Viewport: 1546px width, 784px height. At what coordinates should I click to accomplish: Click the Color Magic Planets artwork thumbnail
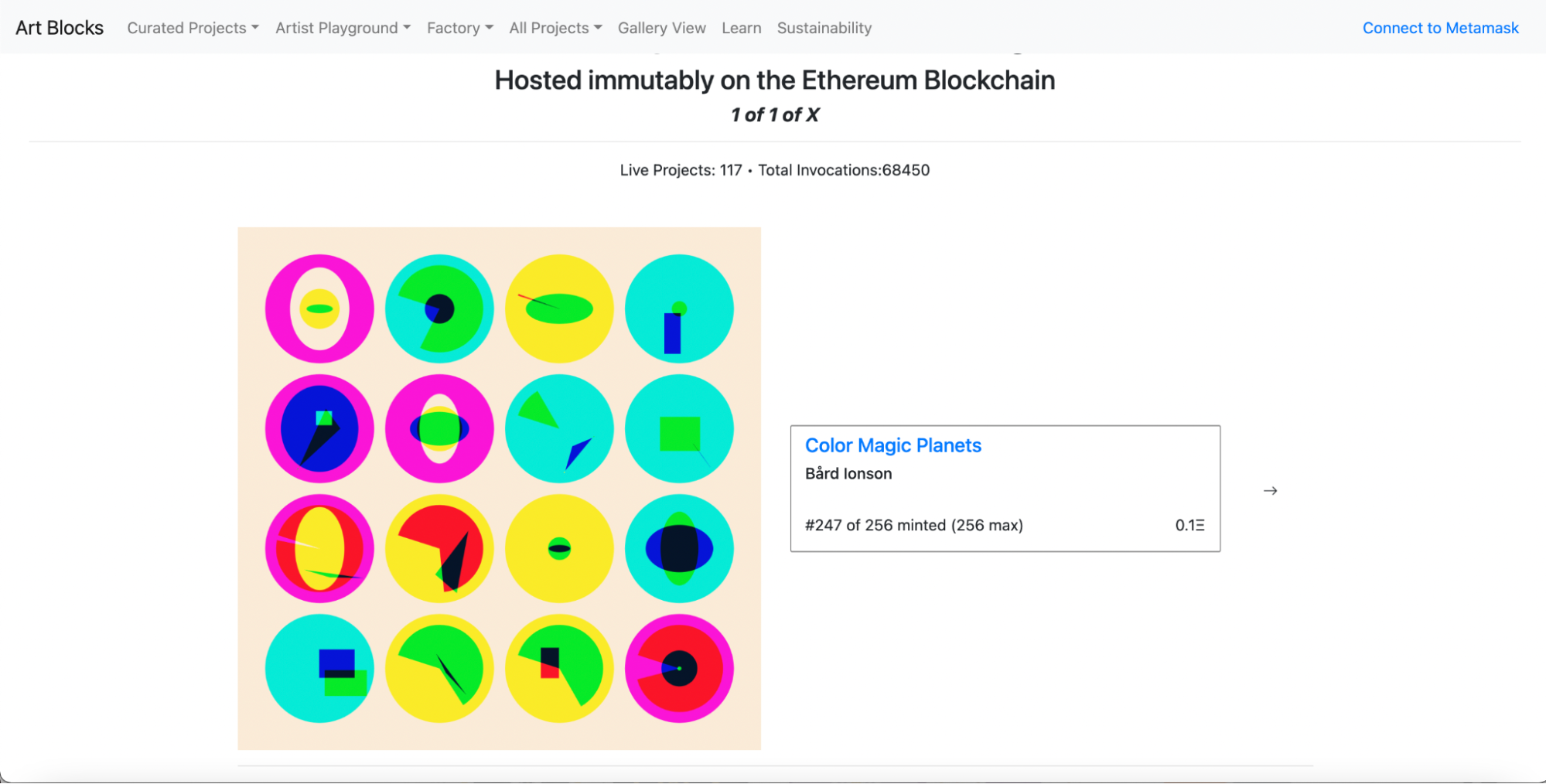point(499,488)
